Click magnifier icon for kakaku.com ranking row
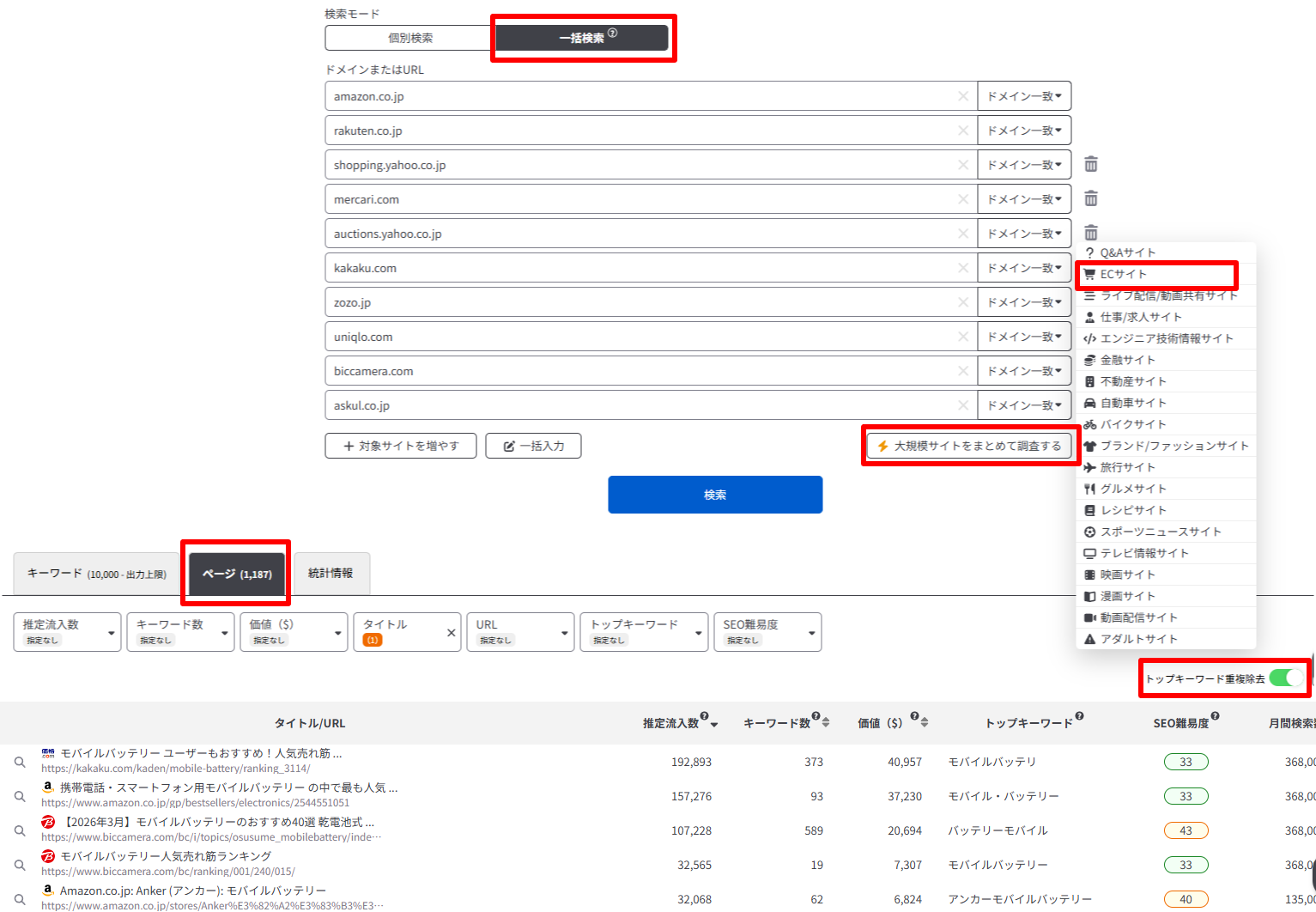 [20, 762]
